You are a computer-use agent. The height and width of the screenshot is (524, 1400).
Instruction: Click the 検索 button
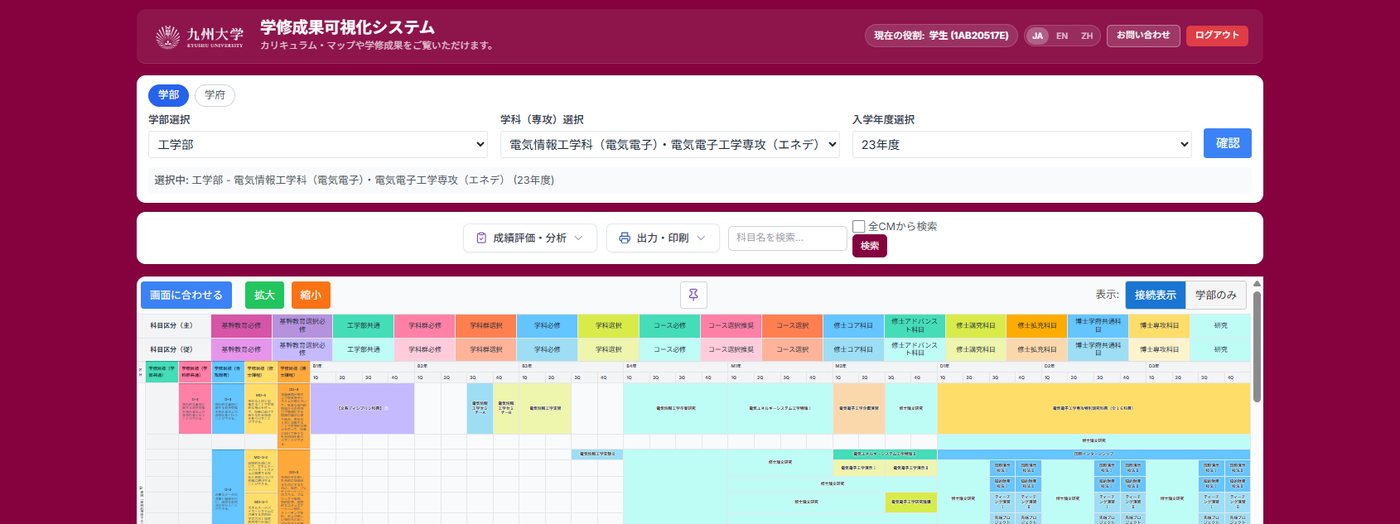click(x=869, y=246)
